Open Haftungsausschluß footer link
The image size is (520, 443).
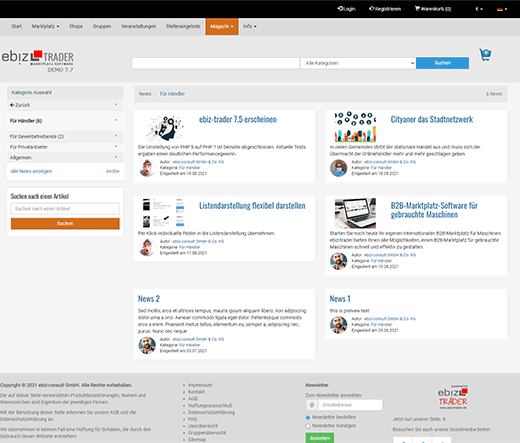[x=210, y=405]
